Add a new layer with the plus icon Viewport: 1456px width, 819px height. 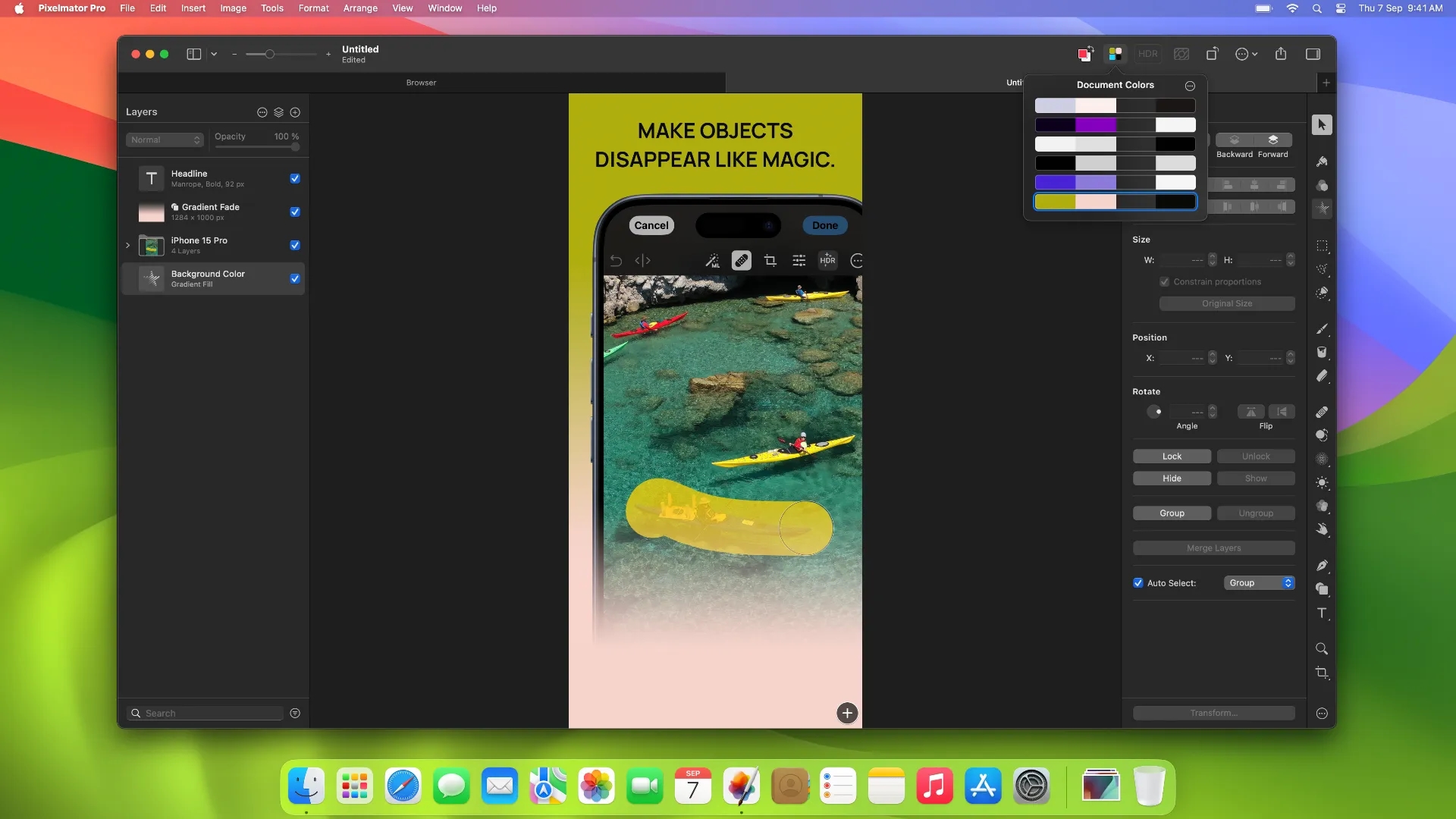pos(296,111)
